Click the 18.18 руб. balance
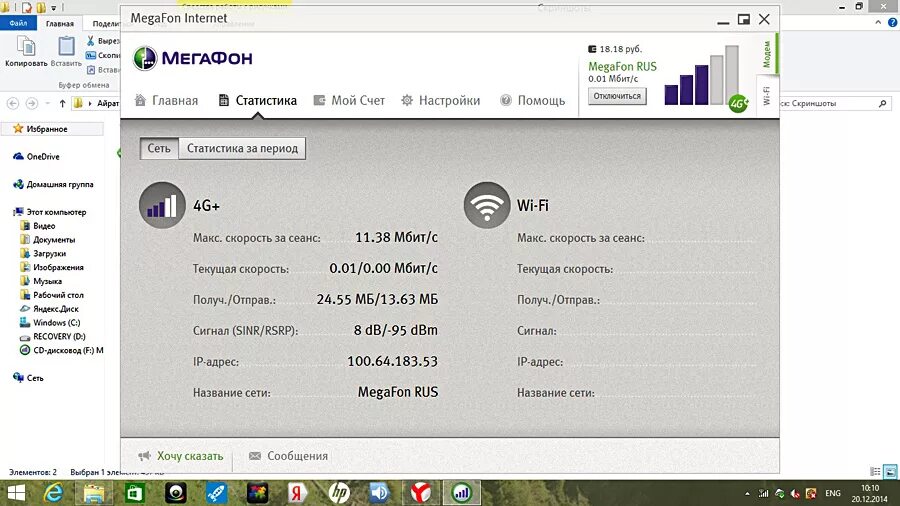The image size is (900, 506). click(x=615, y=49)
